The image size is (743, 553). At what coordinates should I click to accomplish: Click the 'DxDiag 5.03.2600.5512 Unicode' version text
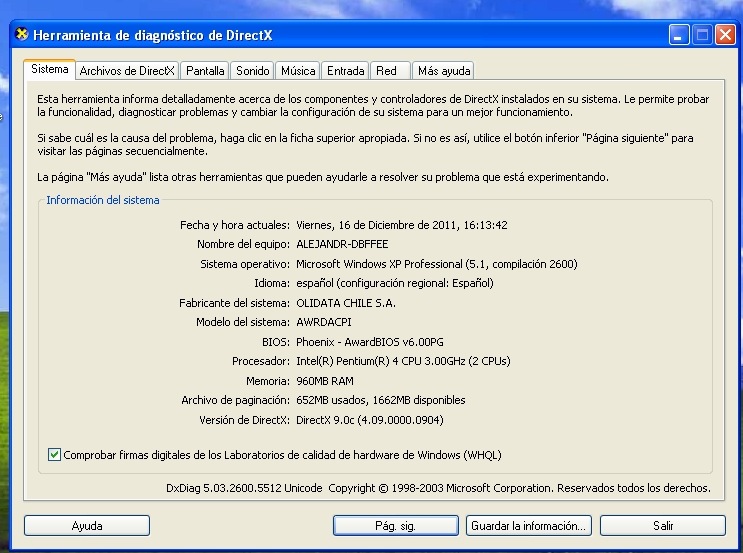244,488
